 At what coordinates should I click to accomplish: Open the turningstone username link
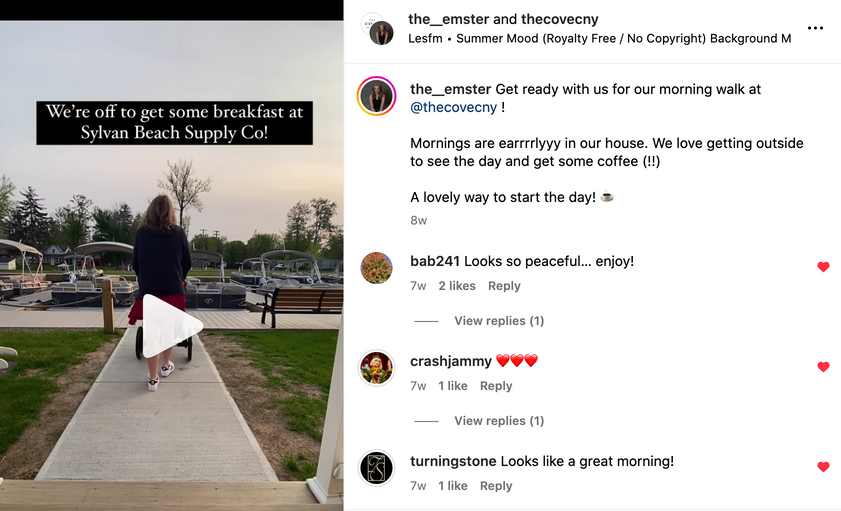point(453,461)
